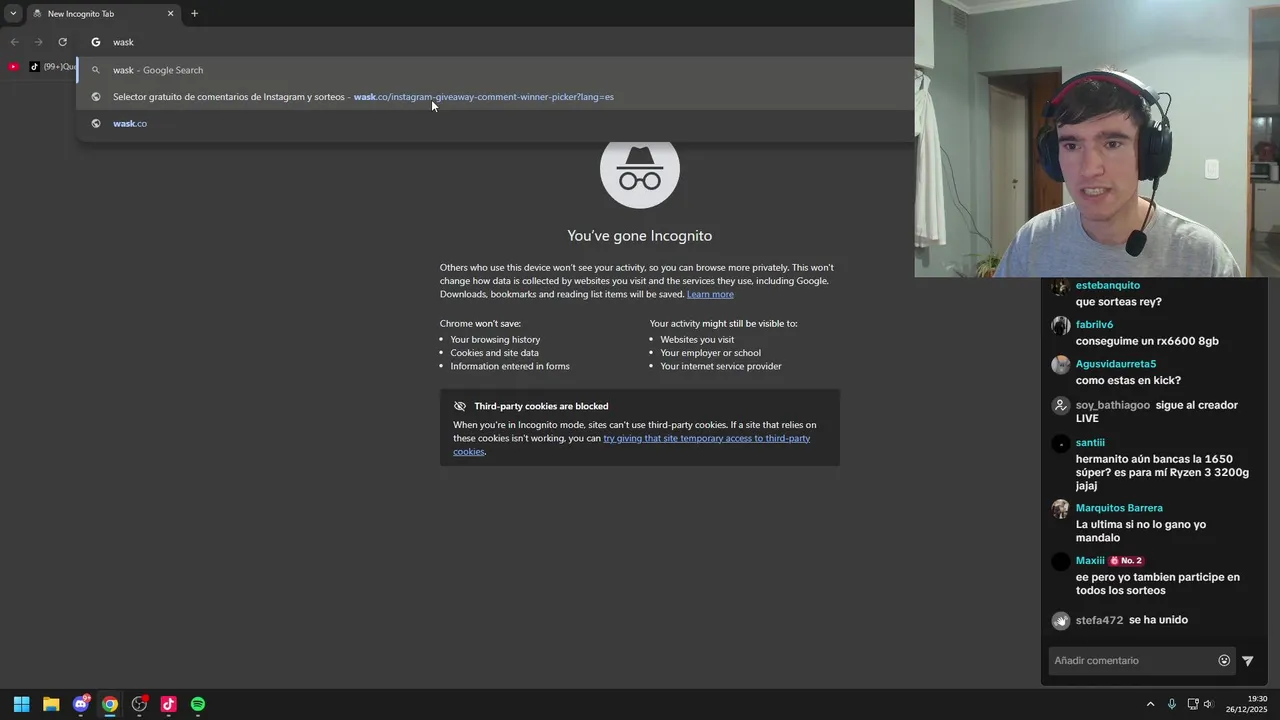Screen dimensions: 1280x720
Task: Open the network status tray icon
Action: pyautogui.click(x=1193, y=704)
